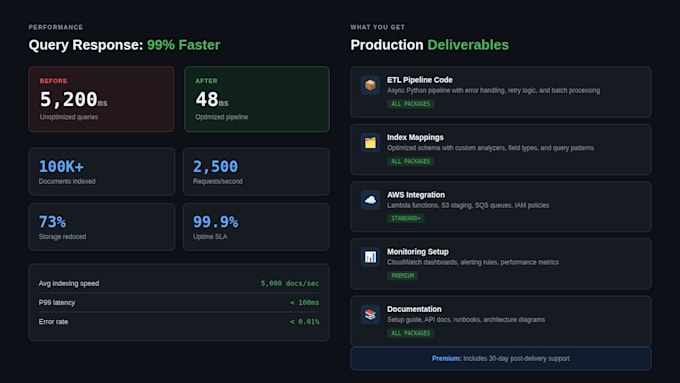Click the 73% storage reduced value

tap(52, 222)
